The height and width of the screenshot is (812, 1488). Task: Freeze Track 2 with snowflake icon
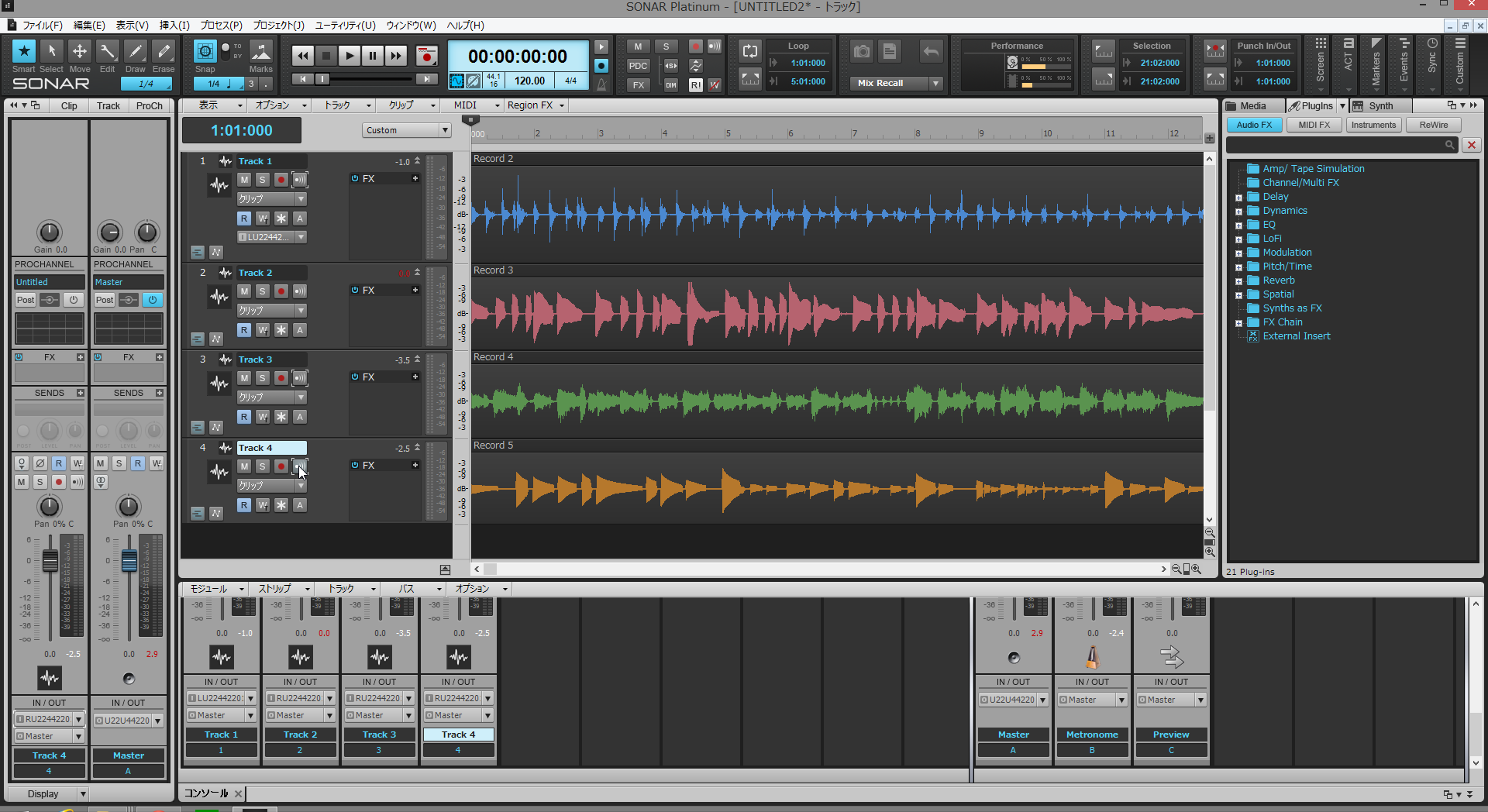tap(281, 330)
